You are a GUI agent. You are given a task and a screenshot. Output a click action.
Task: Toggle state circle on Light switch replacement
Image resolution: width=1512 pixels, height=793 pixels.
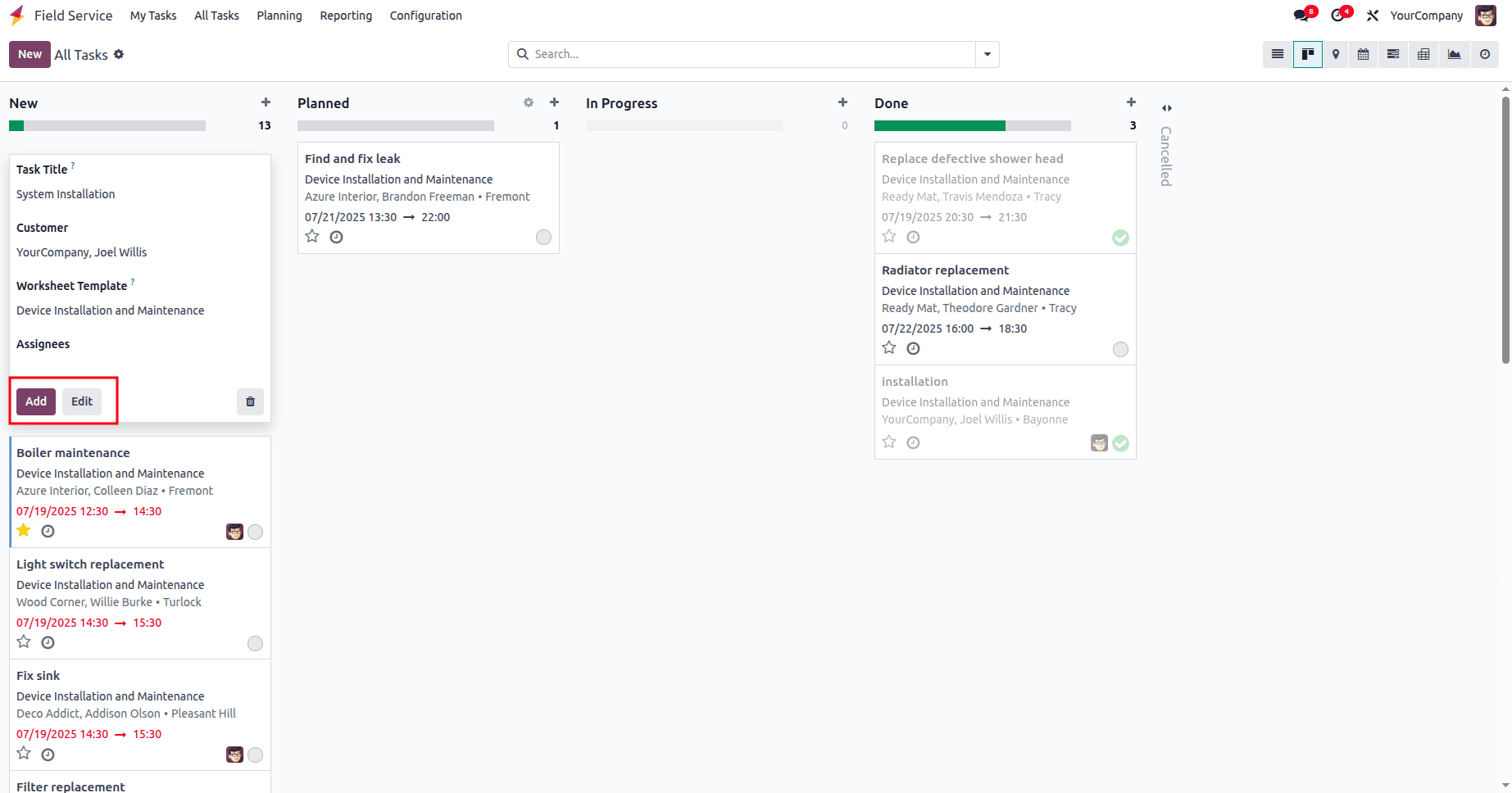point(255,644)
